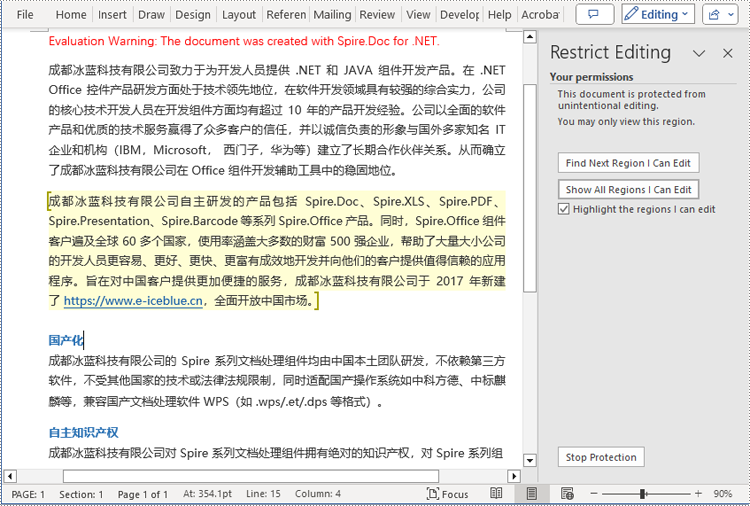Click Page 1 of 1 indicator
The height and width of the screenshot is (506, 750).
(x=143, y=495)
